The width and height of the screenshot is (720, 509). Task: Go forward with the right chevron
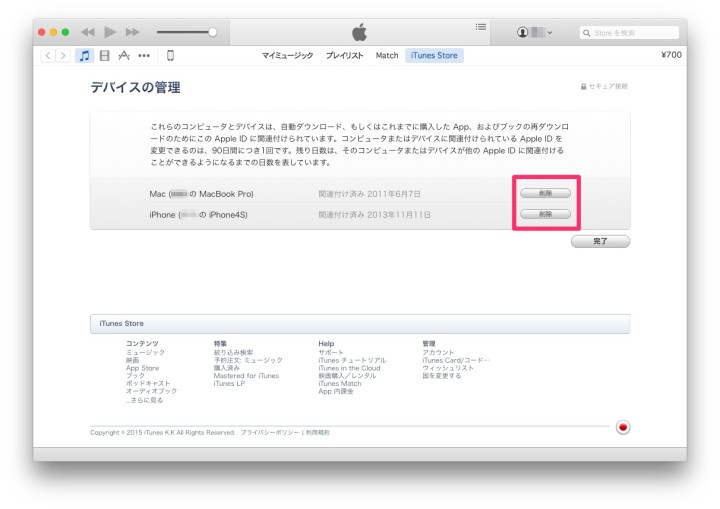63,56
